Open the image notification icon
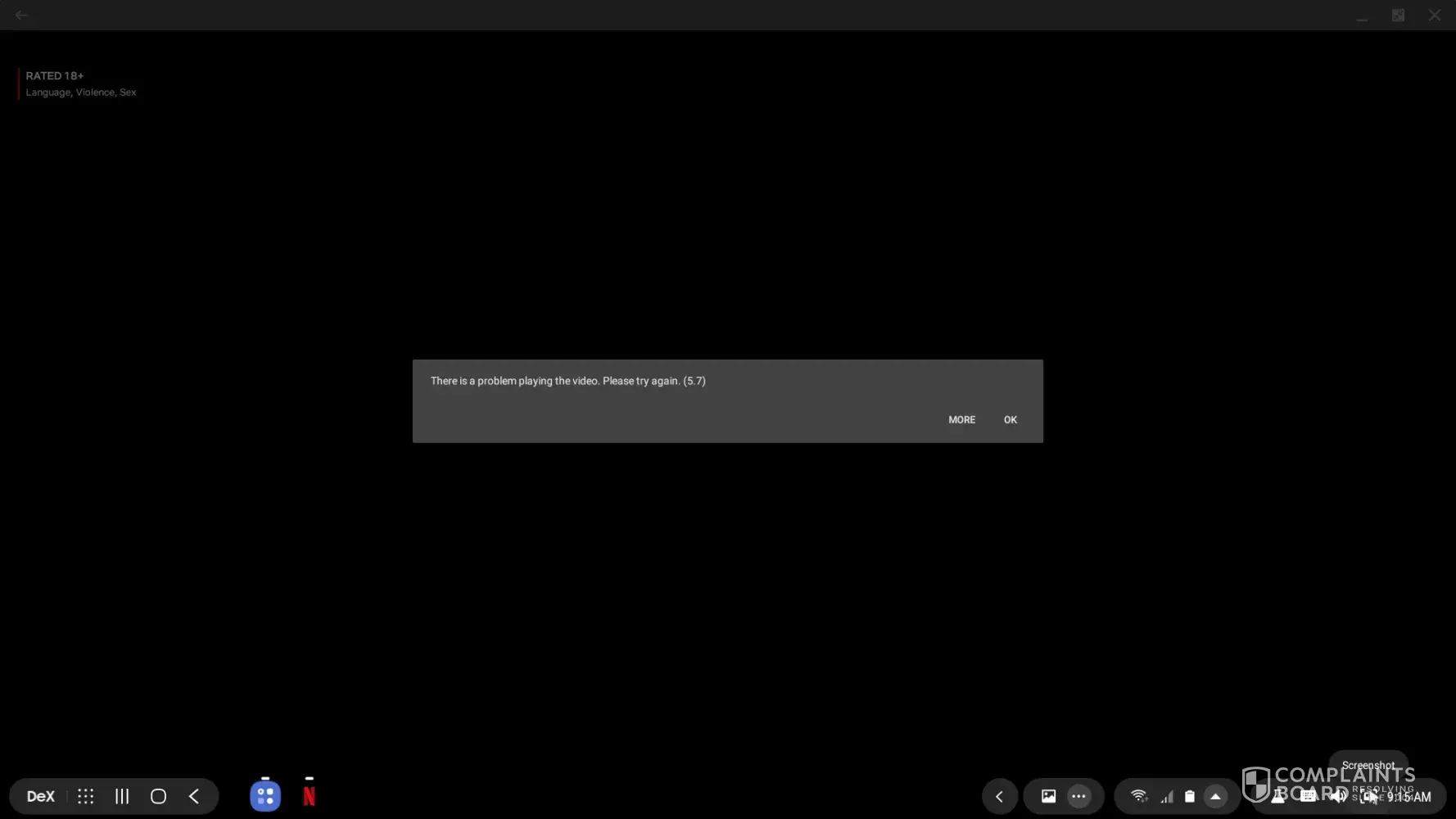This screenshot has height=819, width=1456. 1048,796
